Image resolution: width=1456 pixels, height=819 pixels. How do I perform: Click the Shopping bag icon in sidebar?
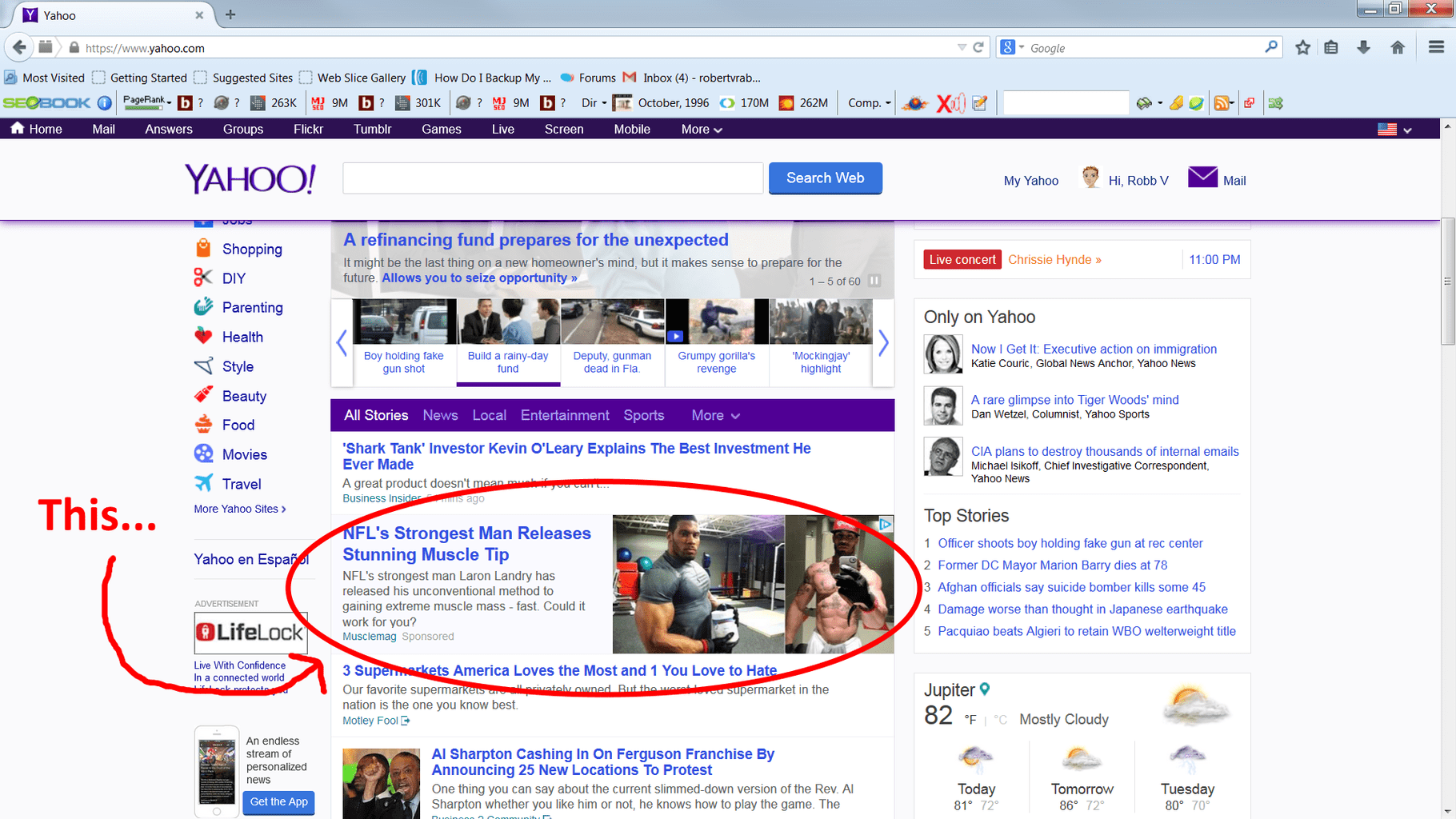[x=203, y=248]
